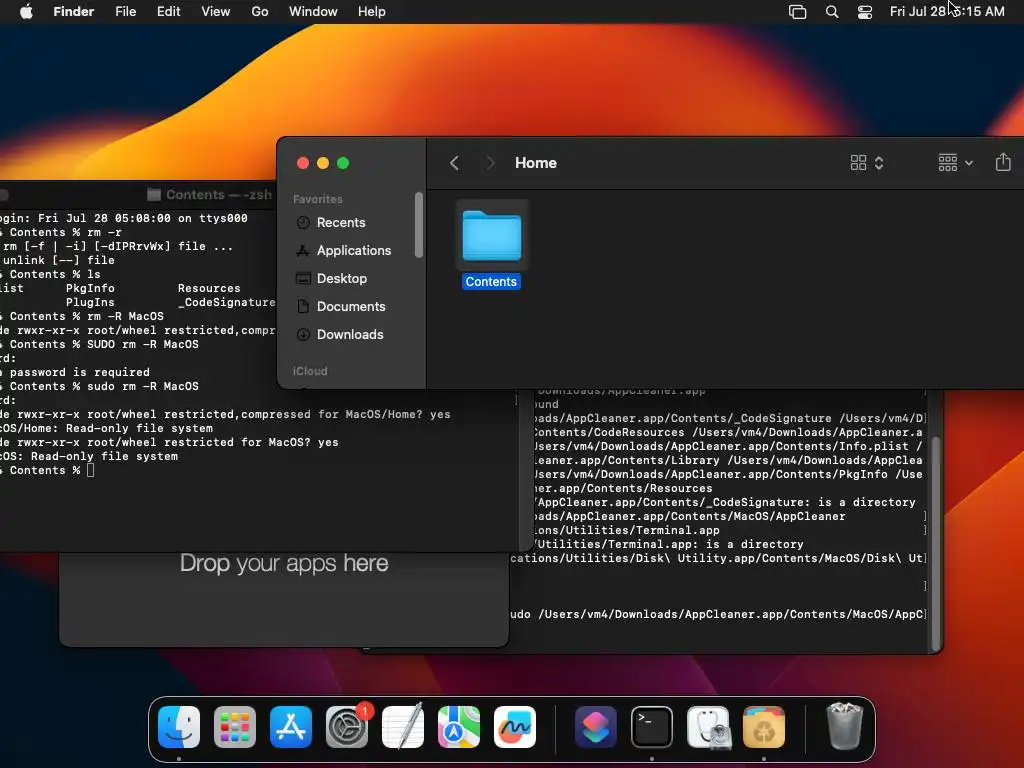Open Stage Manager icon in menu bar
The height and width of the screenshot is (768, 1024).
(797, 12)
